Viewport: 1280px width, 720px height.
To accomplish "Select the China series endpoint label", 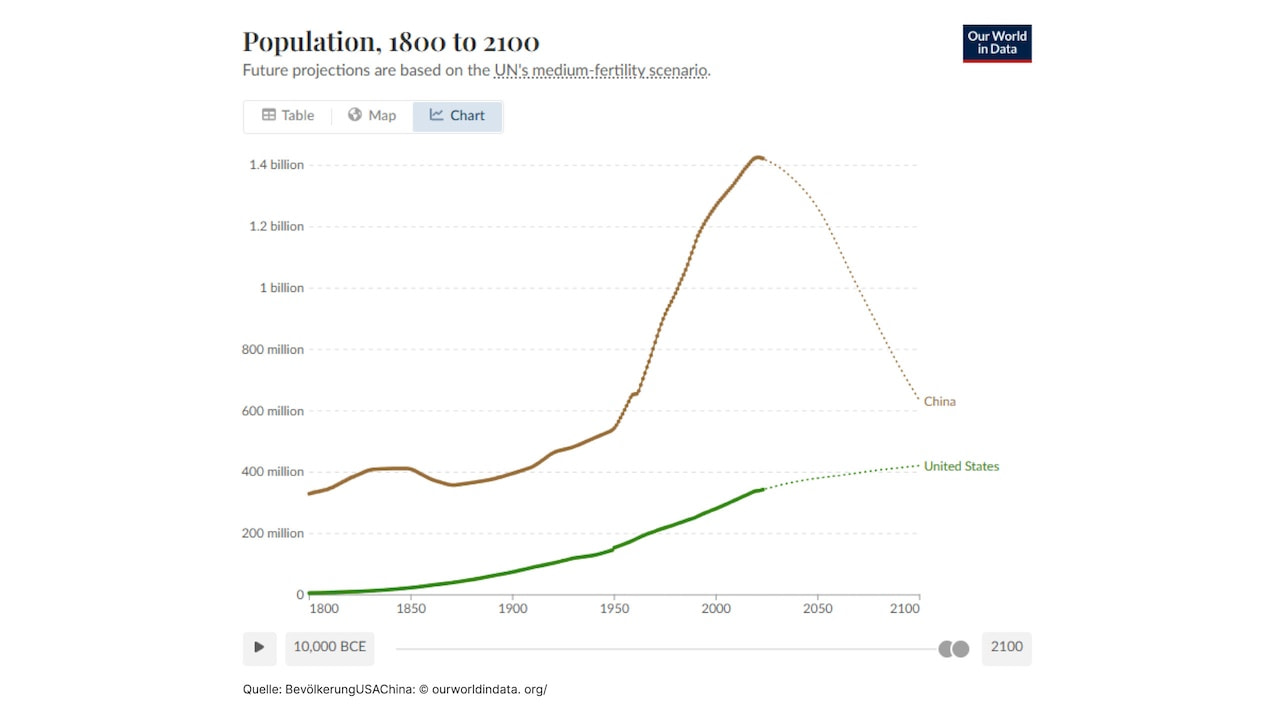I will tap(939, 401).
